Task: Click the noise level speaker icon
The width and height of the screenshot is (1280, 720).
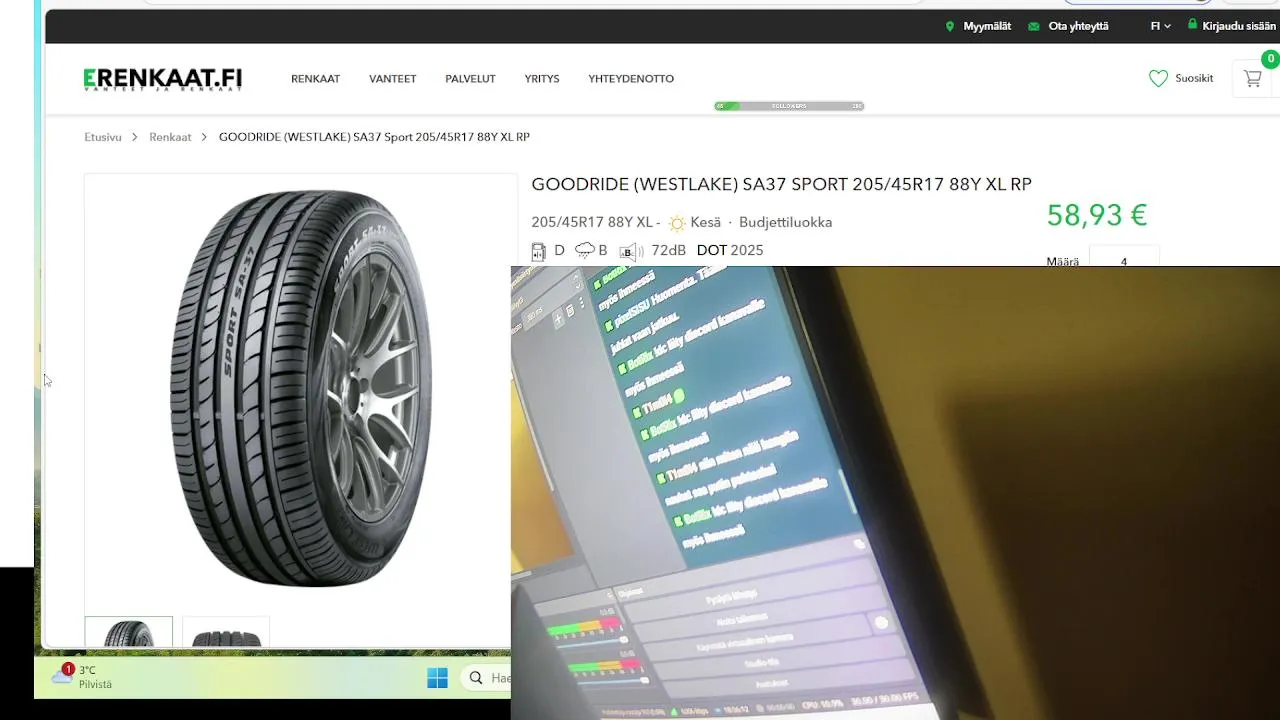Action: coord(629,251)
